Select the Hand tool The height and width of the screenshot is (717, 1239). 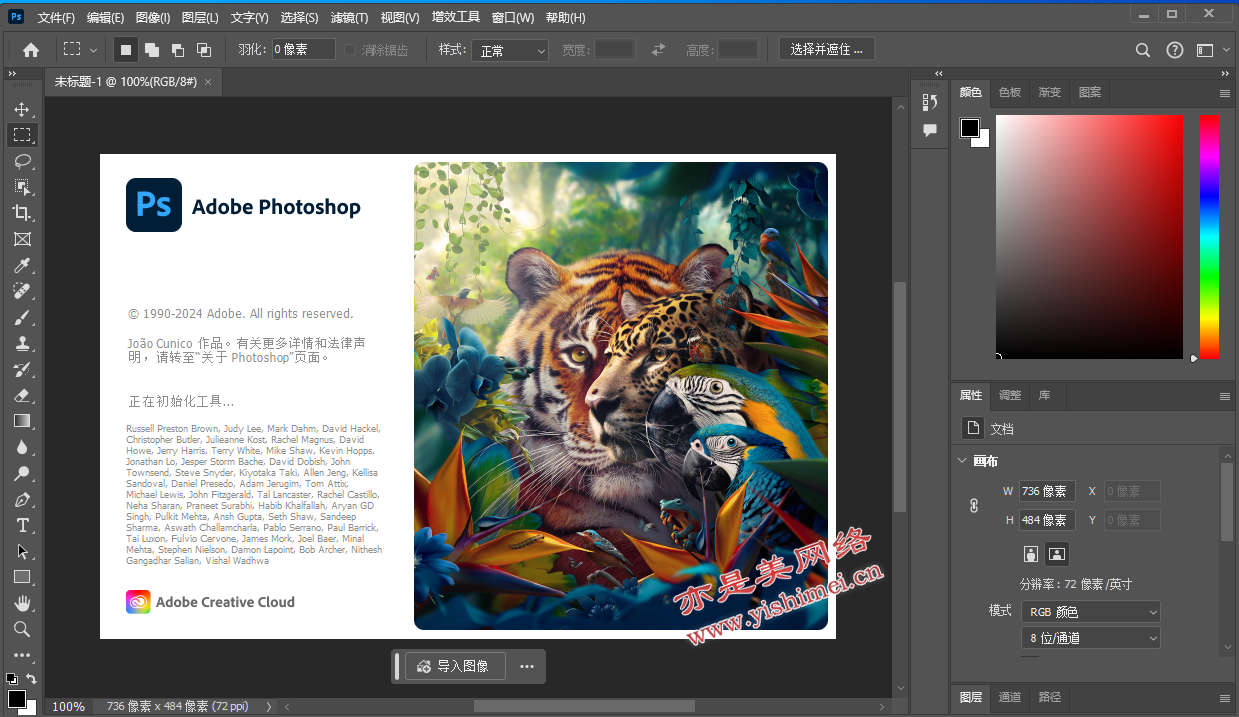tap(22, 603)
